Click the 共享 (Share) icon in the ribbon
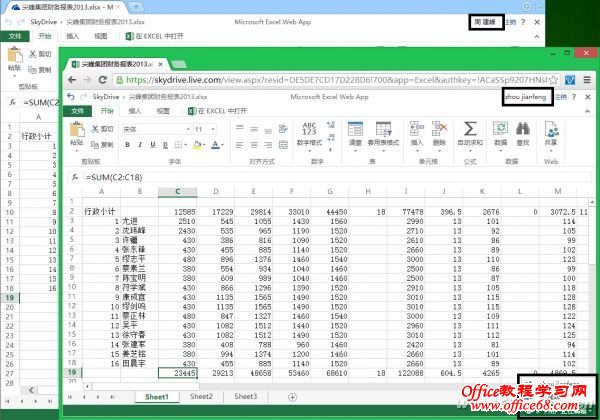The image size is (600, 420). click(550, 133)
